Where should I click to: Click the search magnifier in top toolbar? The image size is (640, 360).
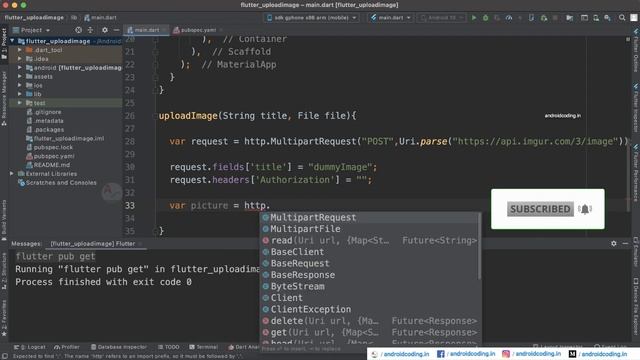coord(622,18)
